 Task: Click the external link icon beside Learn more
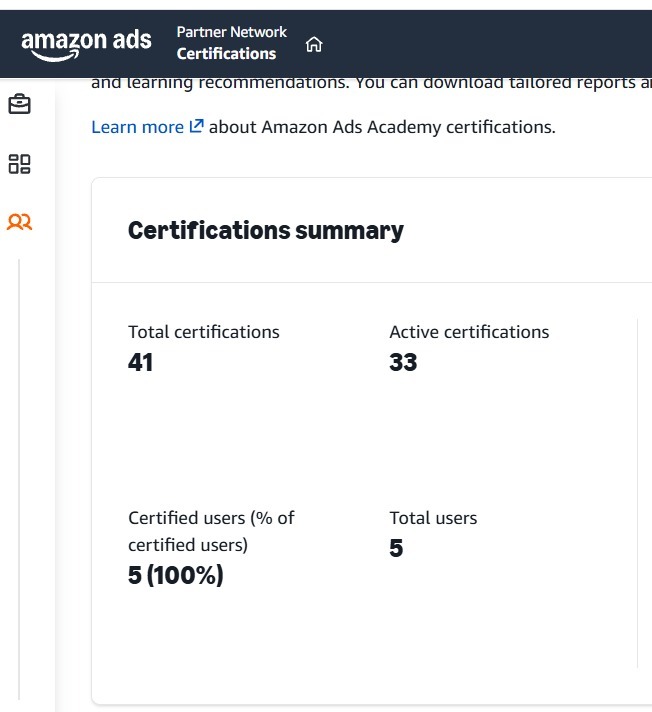point(196,126)
